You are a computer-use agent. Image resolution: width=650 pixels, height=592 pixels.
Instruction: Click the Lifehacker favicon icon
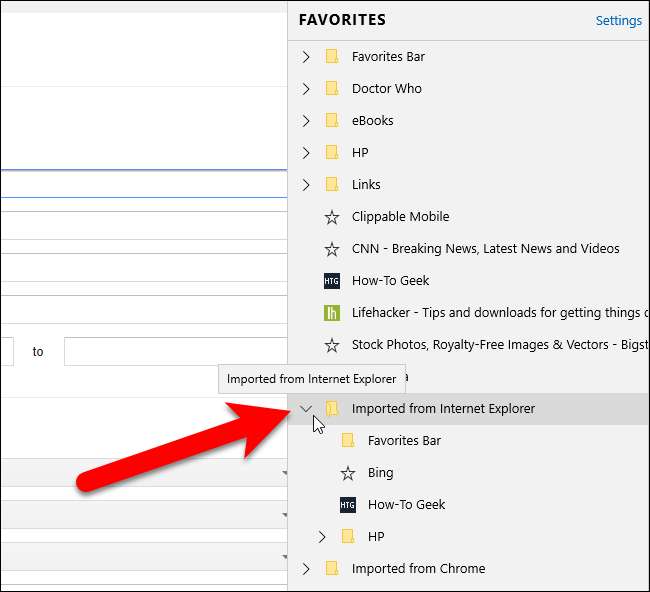332,313
